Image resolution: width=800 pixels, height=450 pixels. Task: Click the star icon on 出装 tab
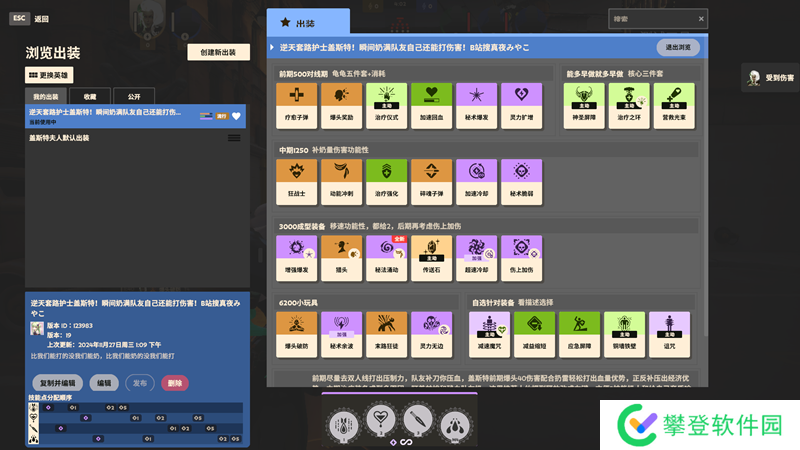click(x=285, y=21)
